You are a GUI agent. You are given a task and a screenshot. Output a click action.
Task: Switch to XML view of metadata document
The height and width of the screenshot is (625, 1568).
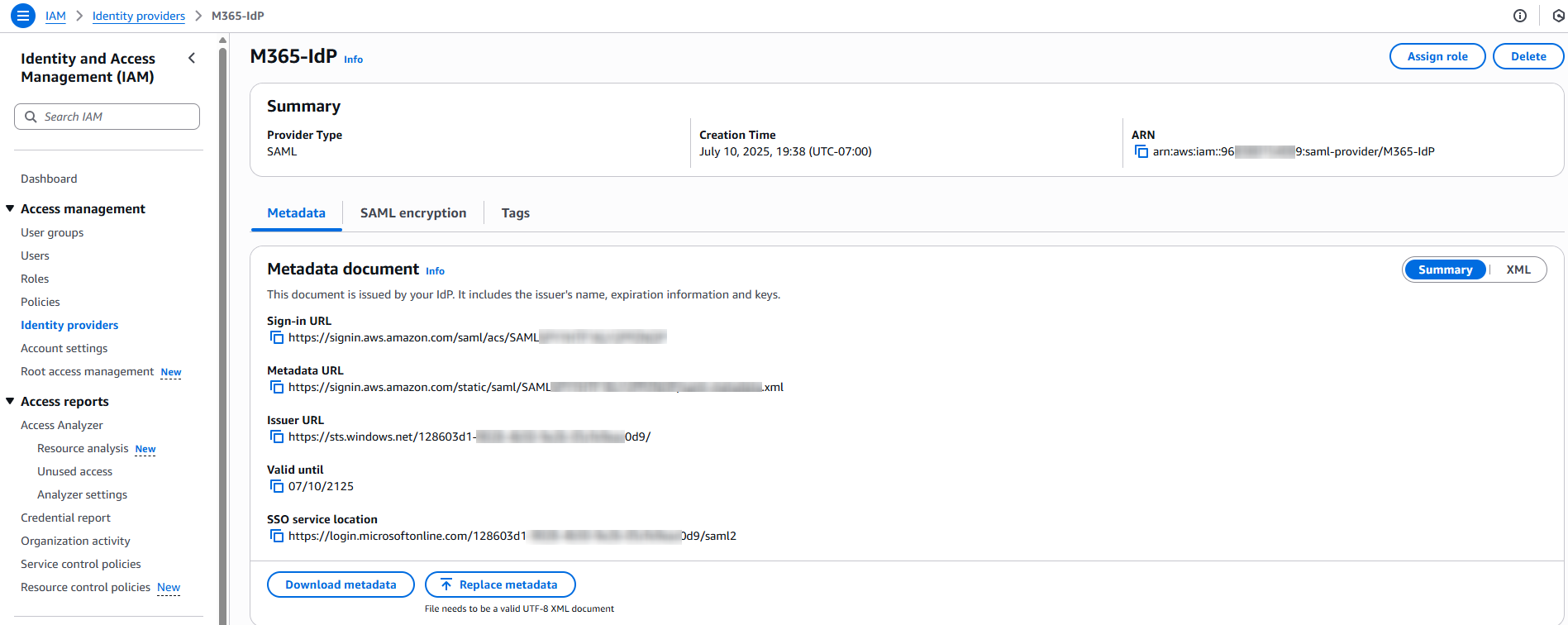coord(1518,270)
